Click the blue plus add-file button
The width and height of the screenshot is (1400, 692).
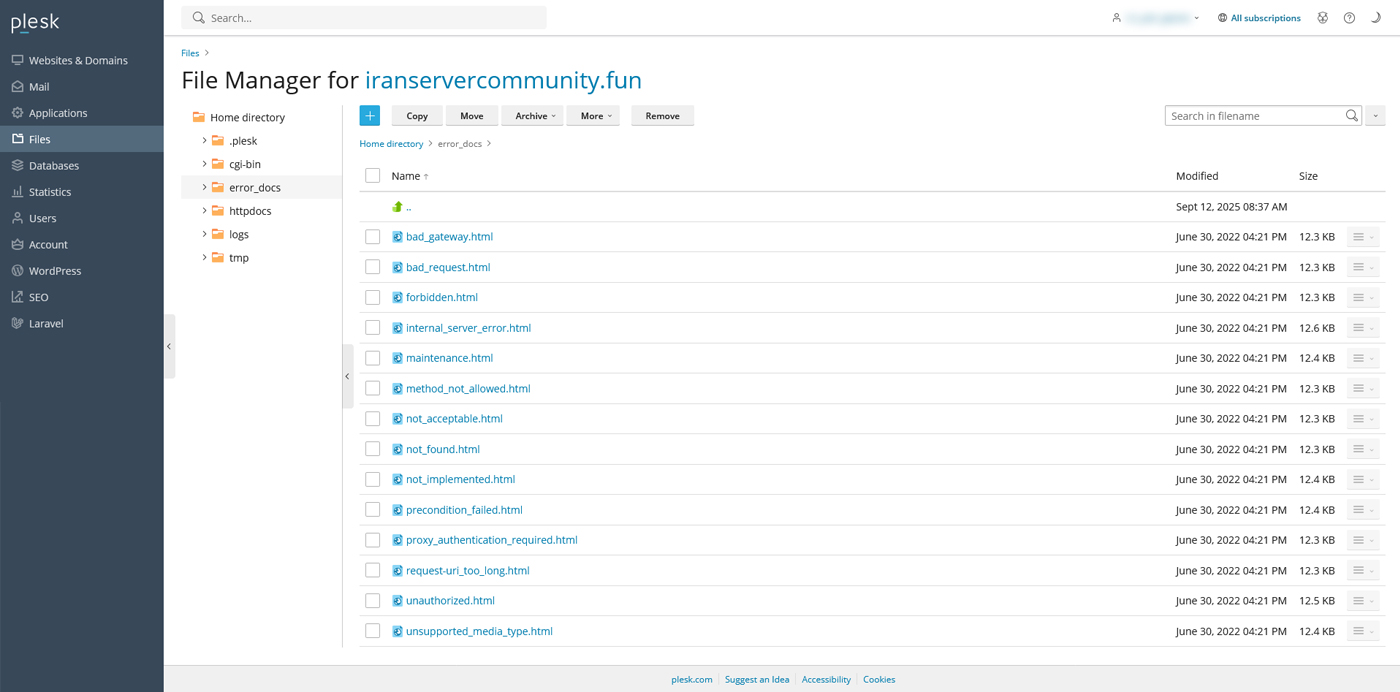(369, 116)
